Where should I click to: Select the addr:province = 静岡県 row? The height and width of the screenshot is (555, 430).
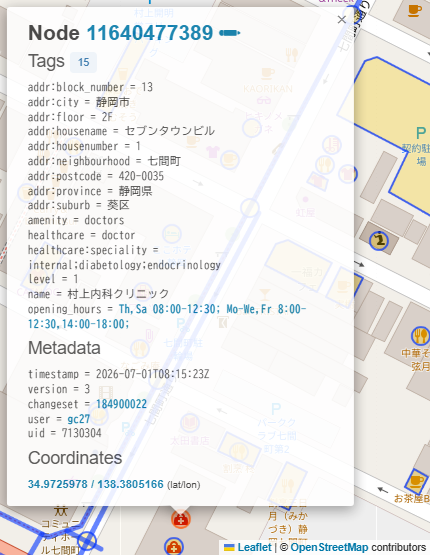pyautogui.click(x=90, y=191)
